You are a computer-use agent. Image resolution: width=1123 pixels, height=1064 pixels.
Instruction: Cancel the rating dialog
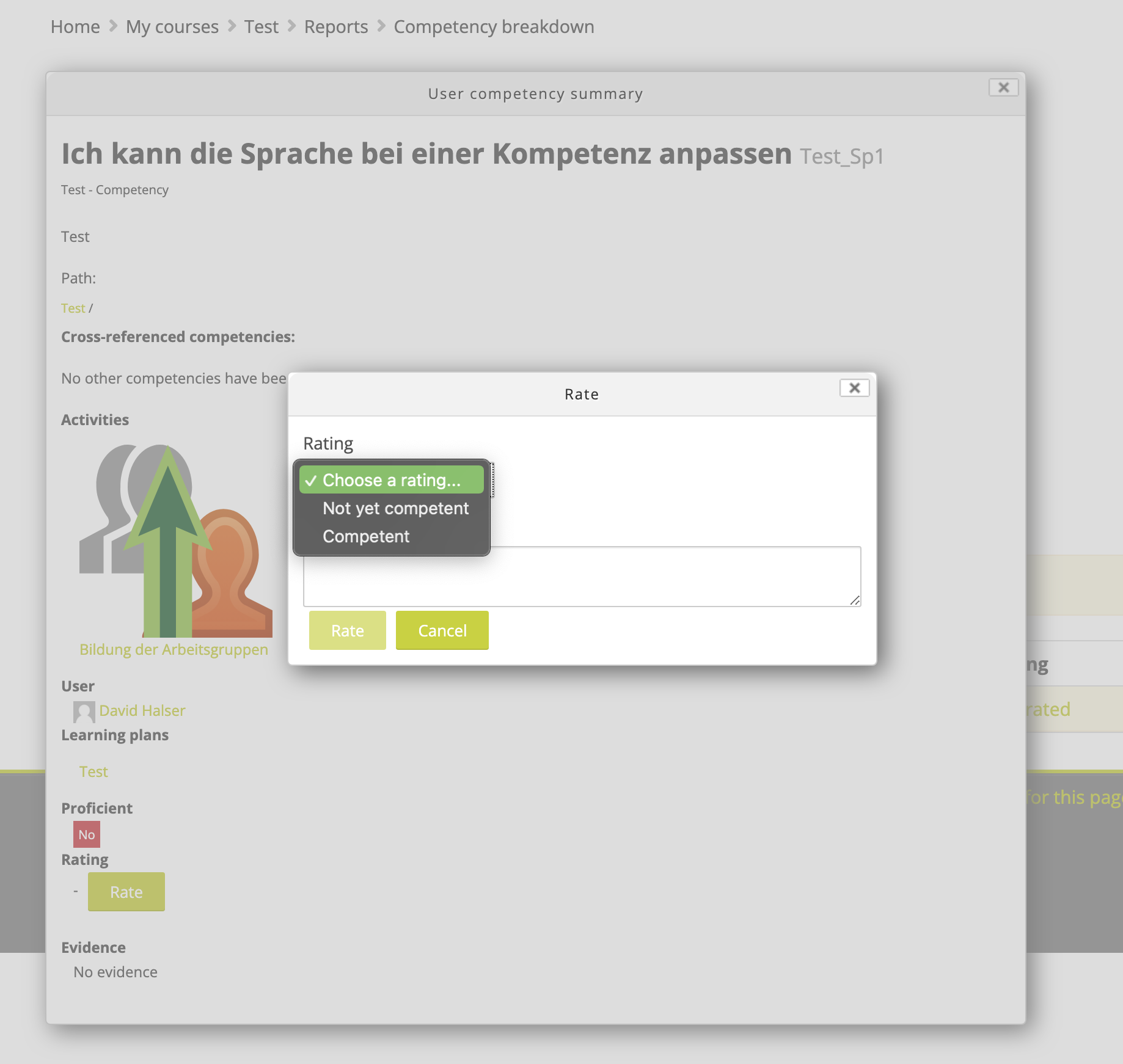point(442,630)
